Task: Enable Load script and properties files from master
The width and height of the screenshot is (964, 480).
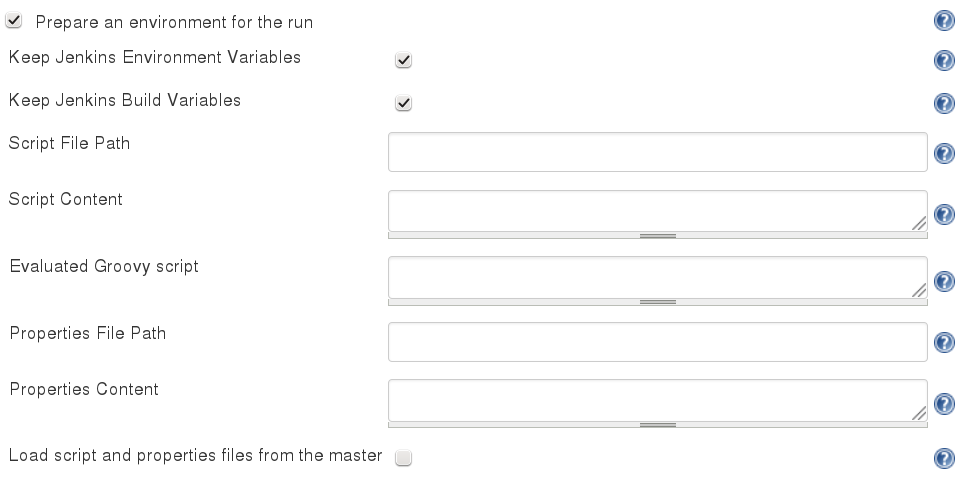Action: click(403, 458)
